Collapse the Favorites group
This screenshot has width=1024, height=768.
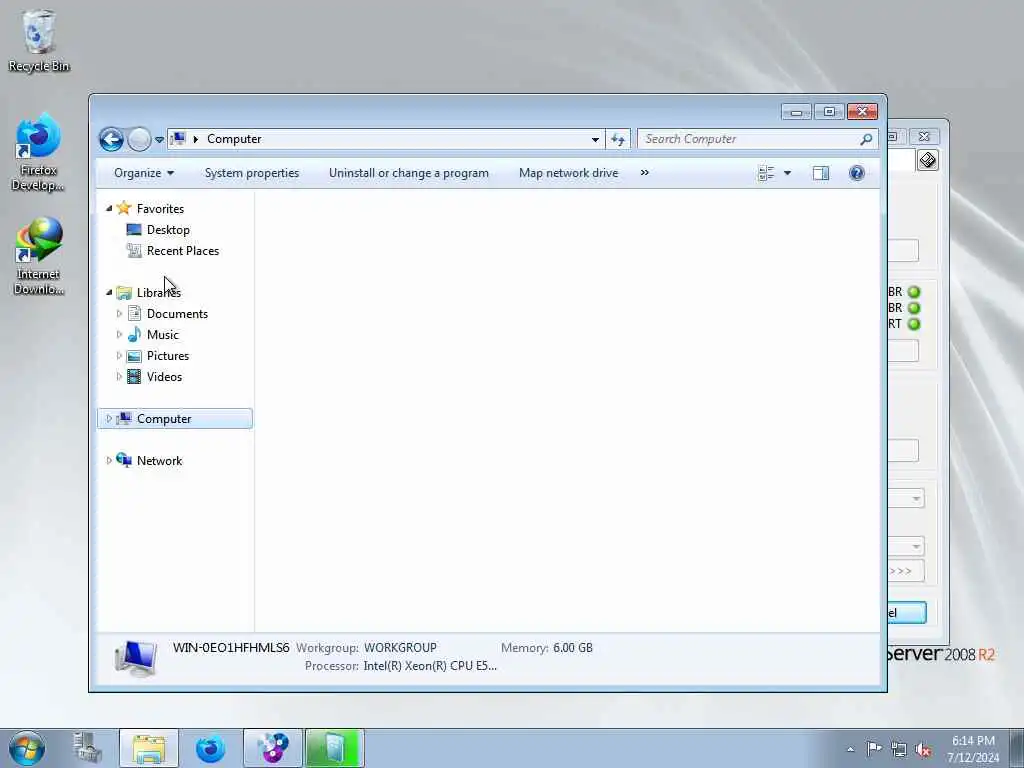(109, 208)
